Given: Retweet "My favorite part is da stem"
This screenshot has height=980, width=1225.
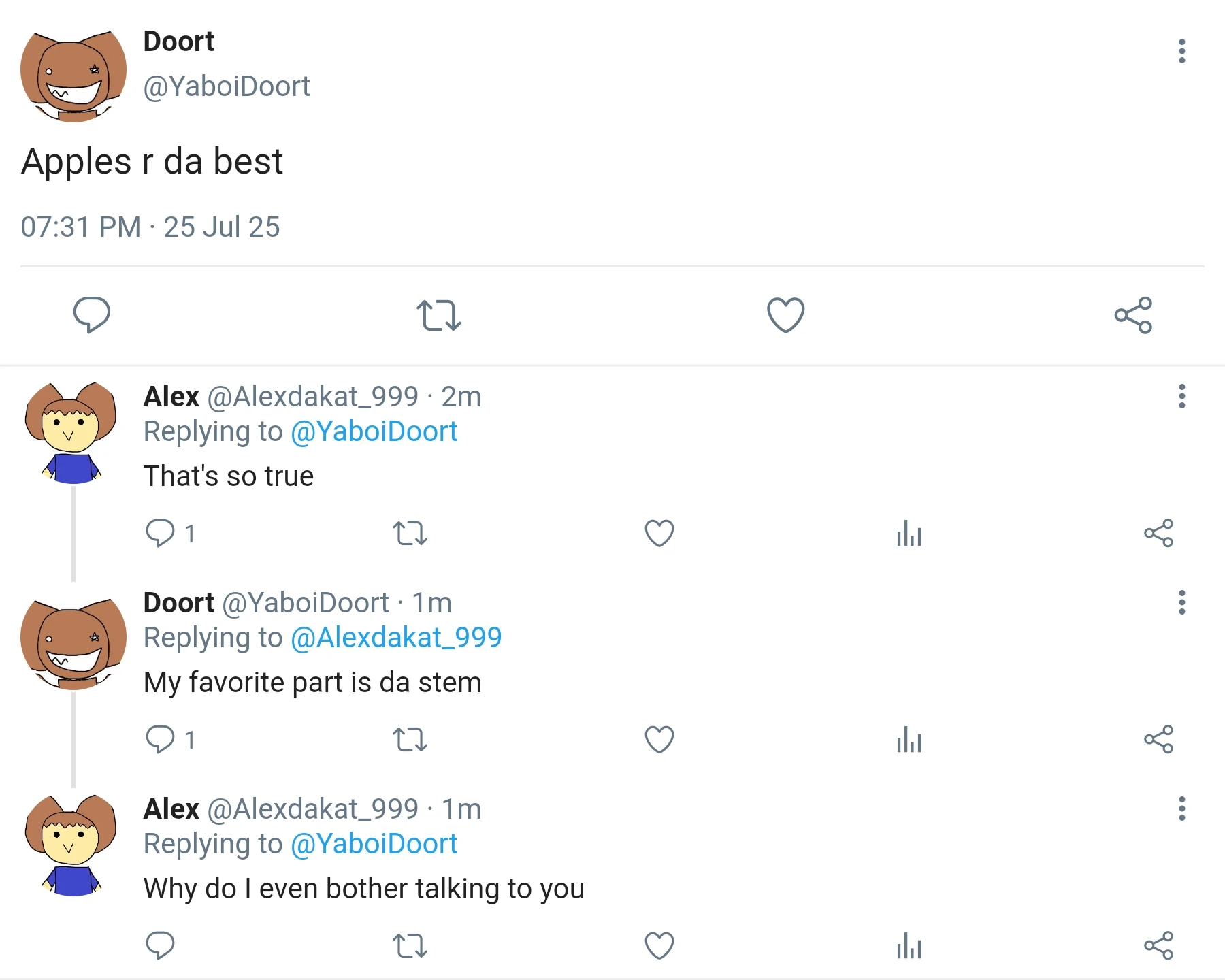Looking at the screenshot, I should click(410, 739).
